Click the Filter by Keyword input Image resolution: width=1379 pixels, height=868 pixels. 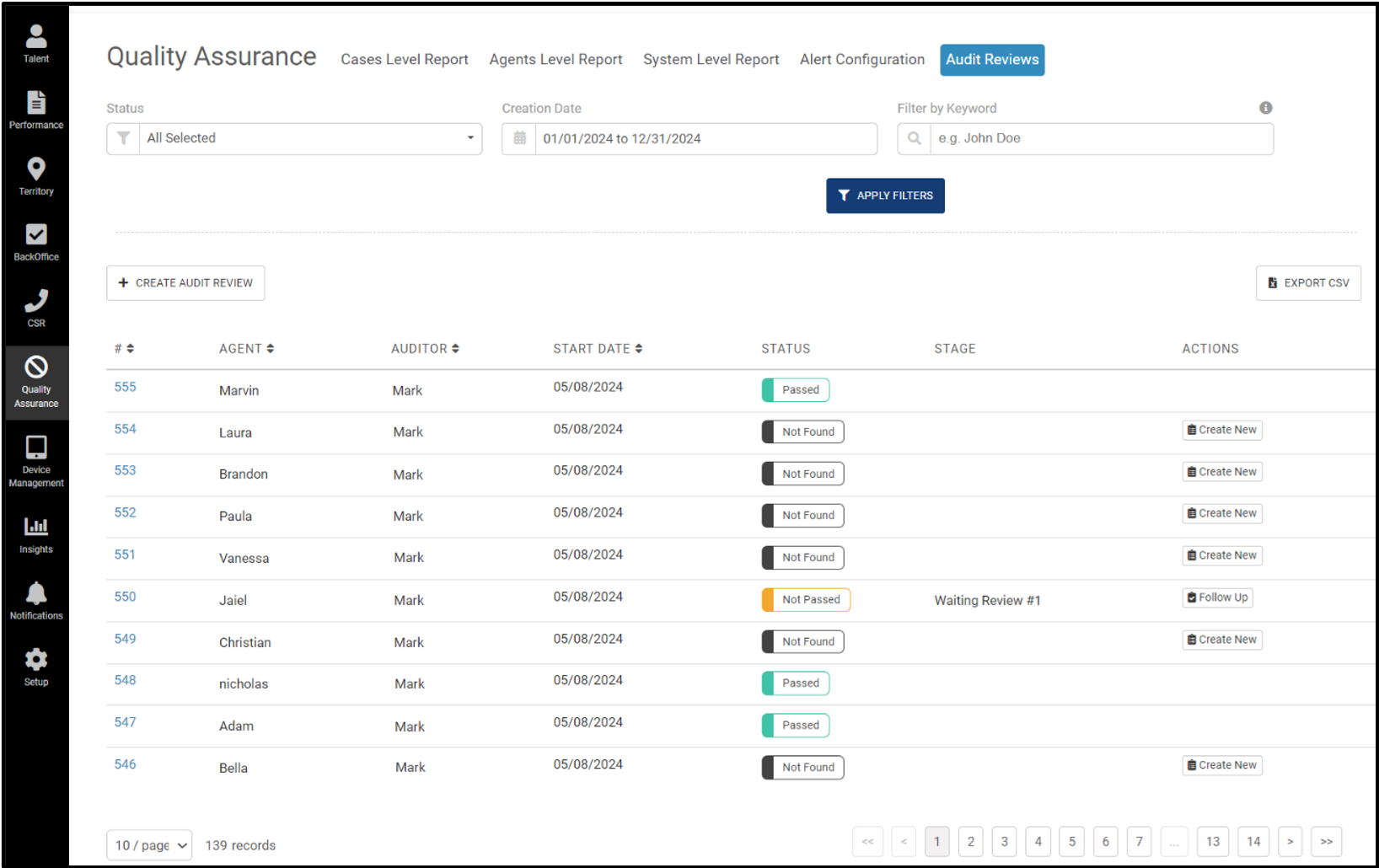[x=1101, y=139]
